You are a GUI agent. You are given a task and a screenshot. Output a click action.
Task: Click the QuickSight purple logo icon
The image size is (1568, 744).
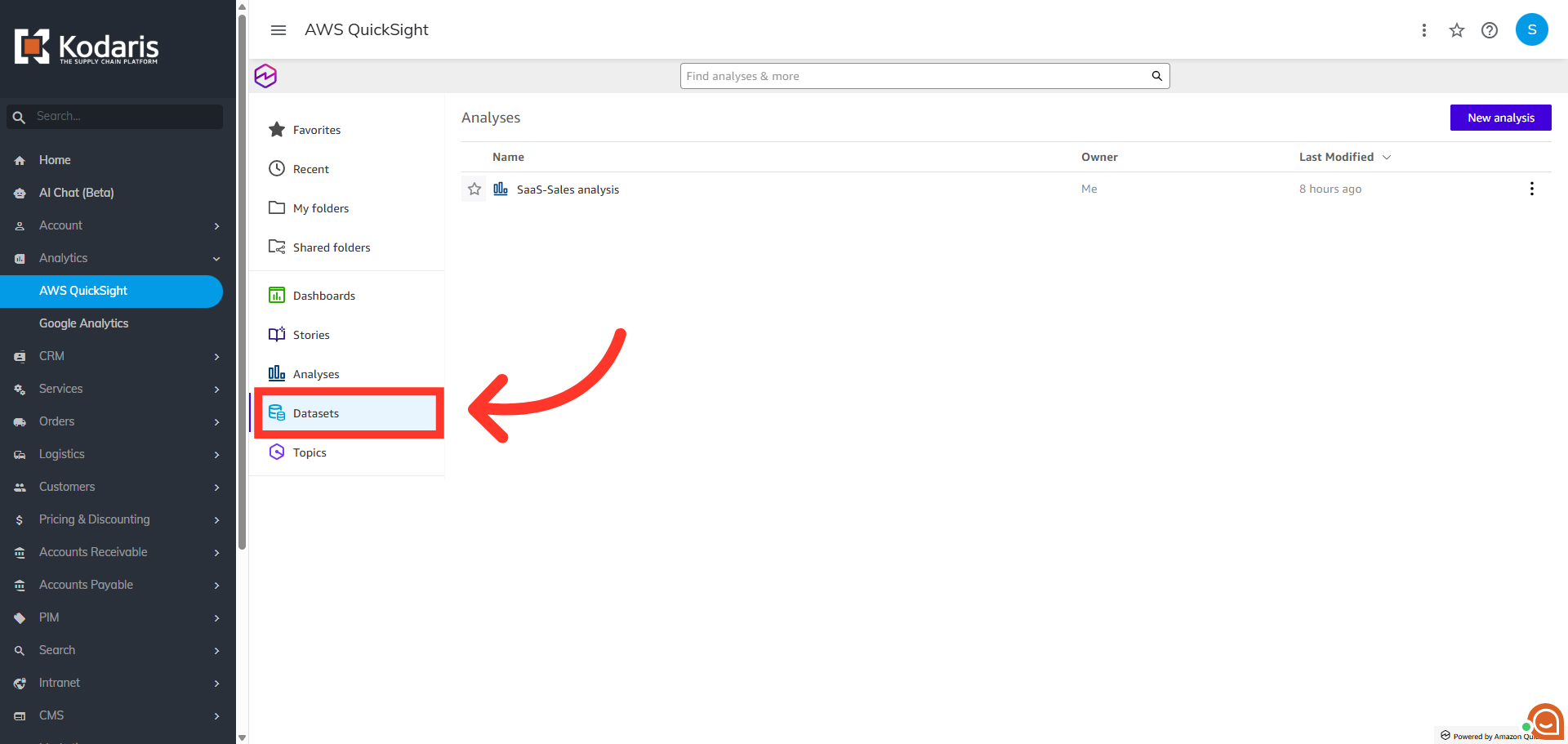pyautogui.click(x=265, y=76)
